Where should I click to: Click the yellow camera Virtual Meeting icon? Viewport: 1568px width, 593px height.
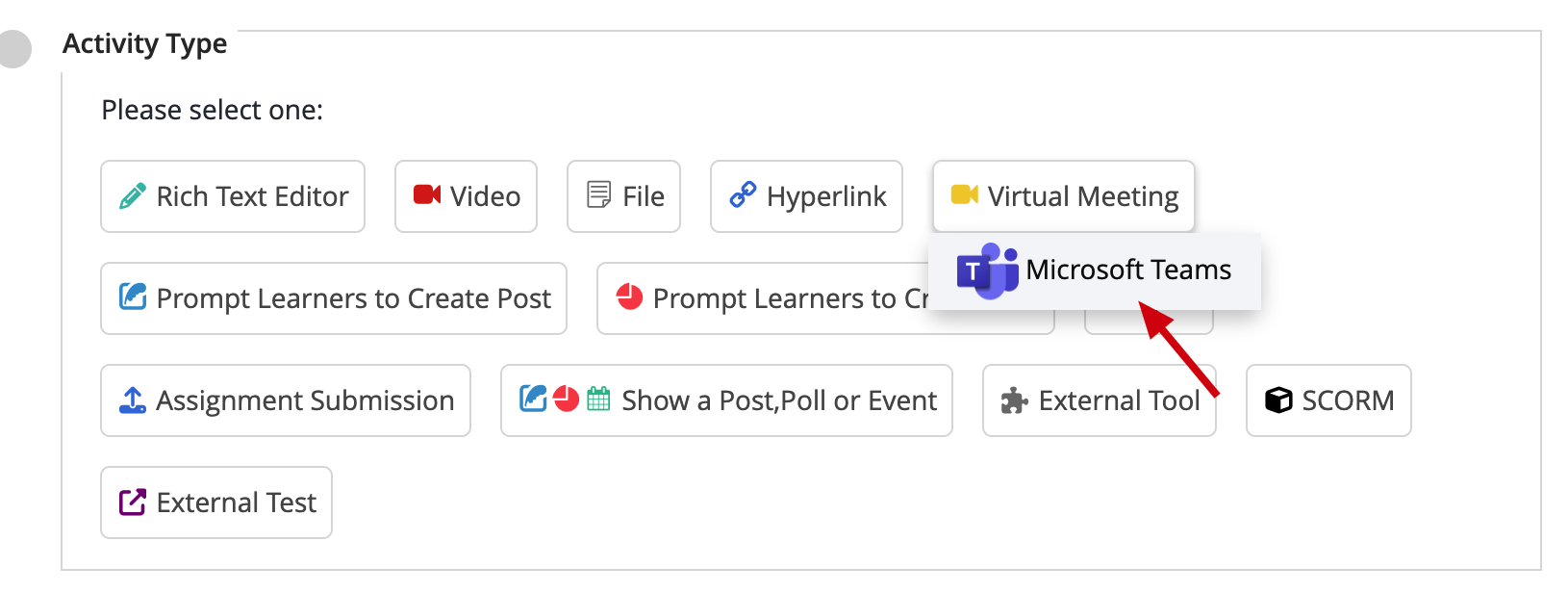click(965, 195)
